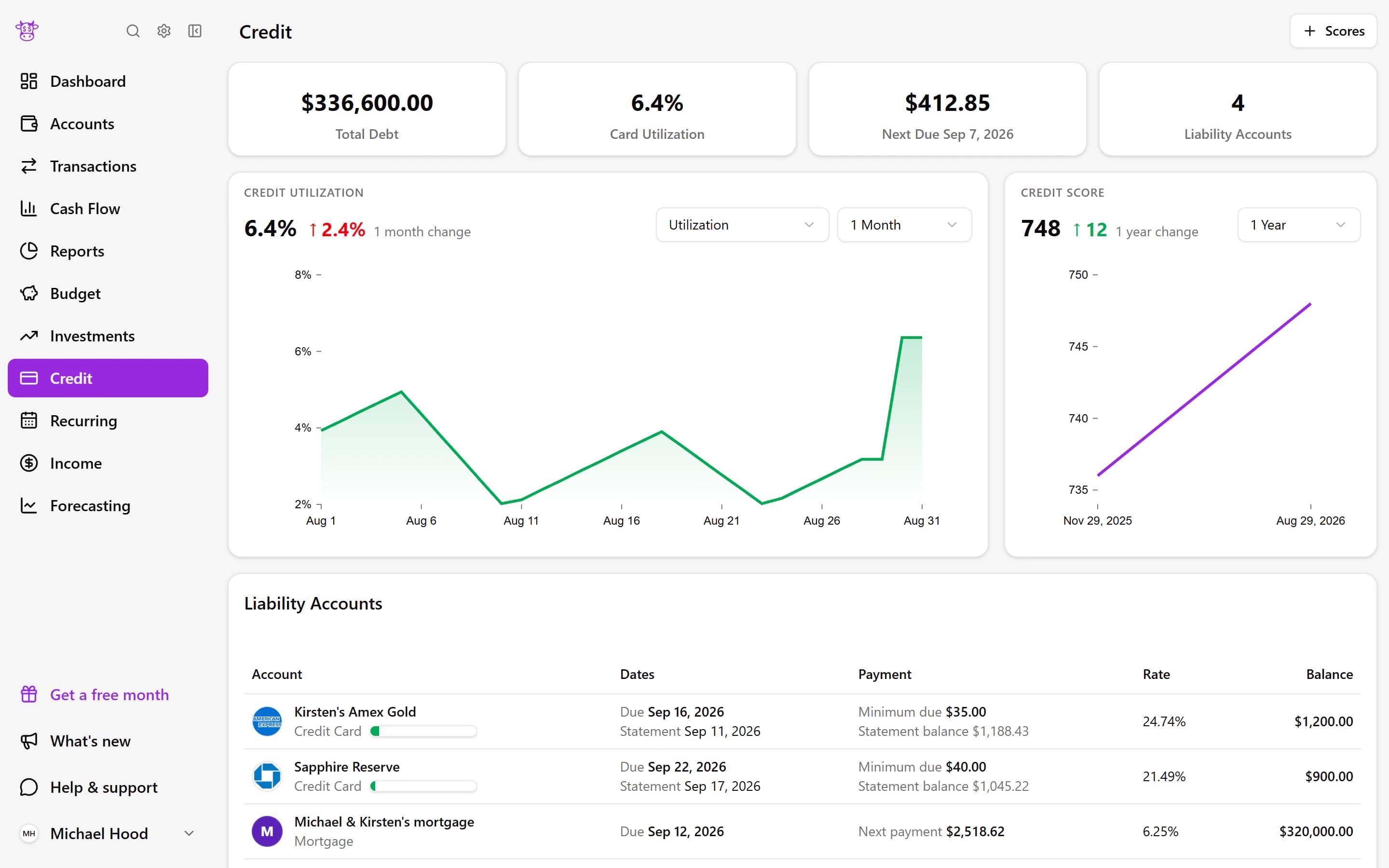The width and height of the screenshot is (1389, 868).
Task: Click the $900.00 balance value
Action: coord(1329,777)
